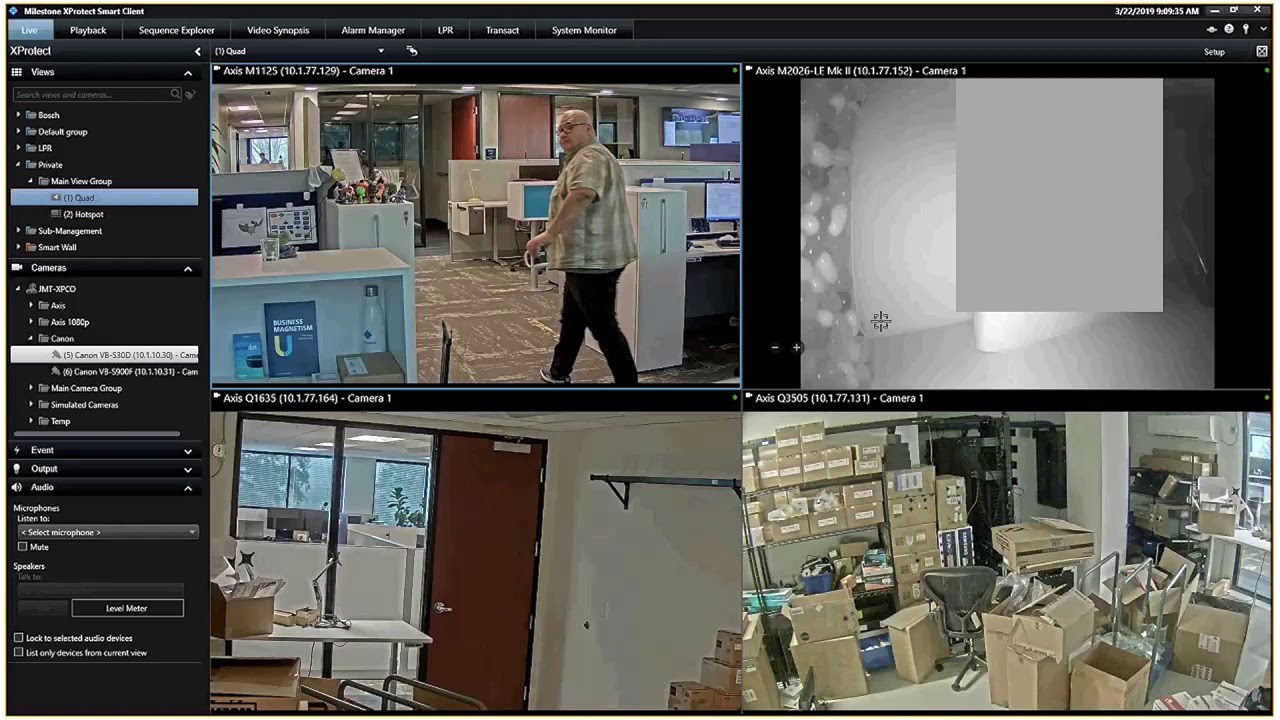Expand the Output pane chevron

pos(188,469)
